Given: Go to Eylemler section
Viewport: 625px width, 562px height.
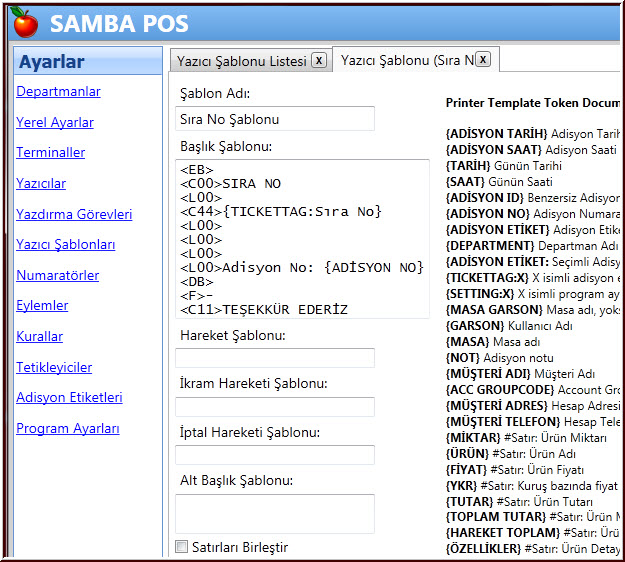Looking at the screenshot, I should (x=42, y=306).
